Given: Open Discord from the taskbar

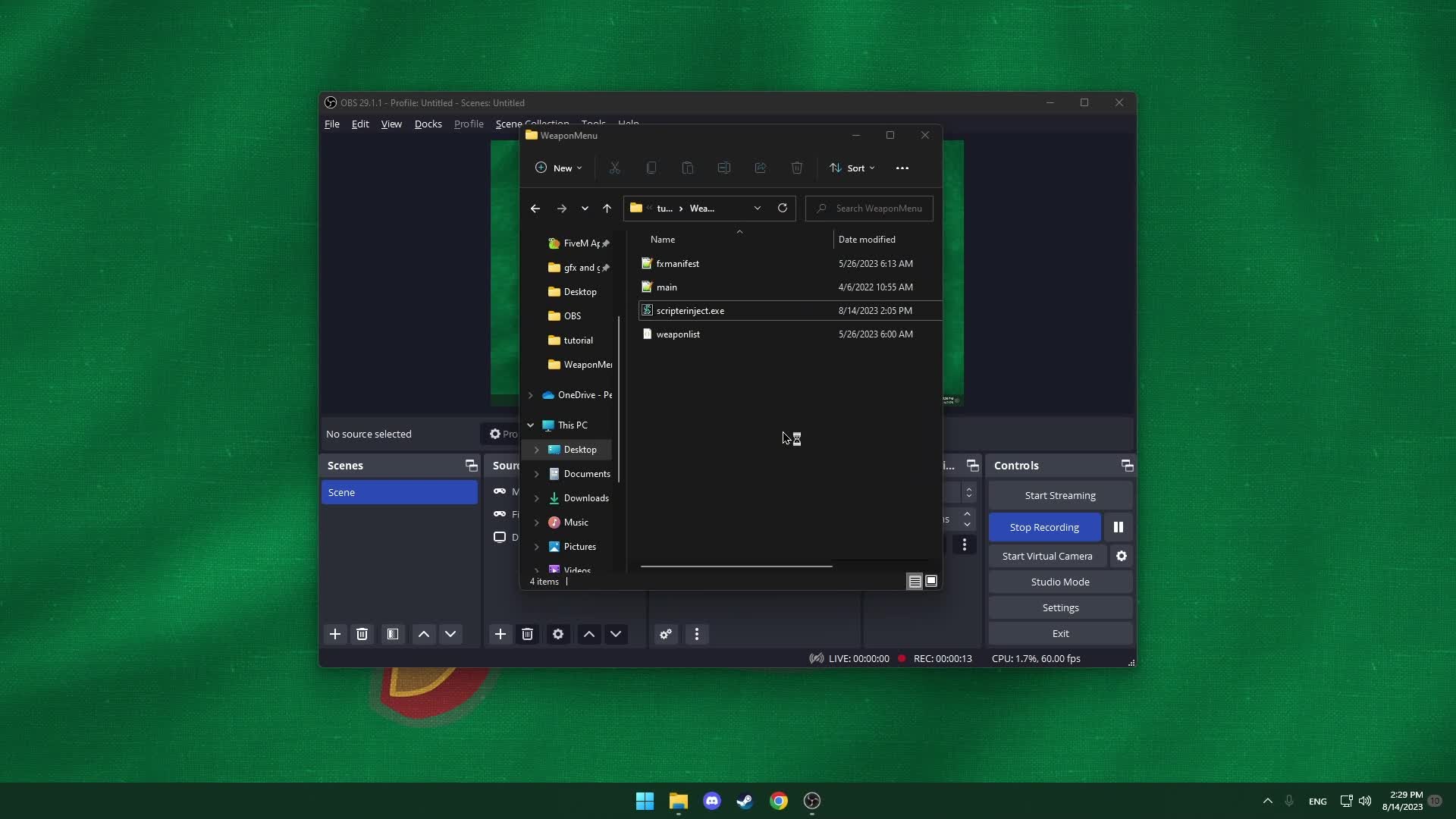Looking at the screenshot, I should point(711,801).
